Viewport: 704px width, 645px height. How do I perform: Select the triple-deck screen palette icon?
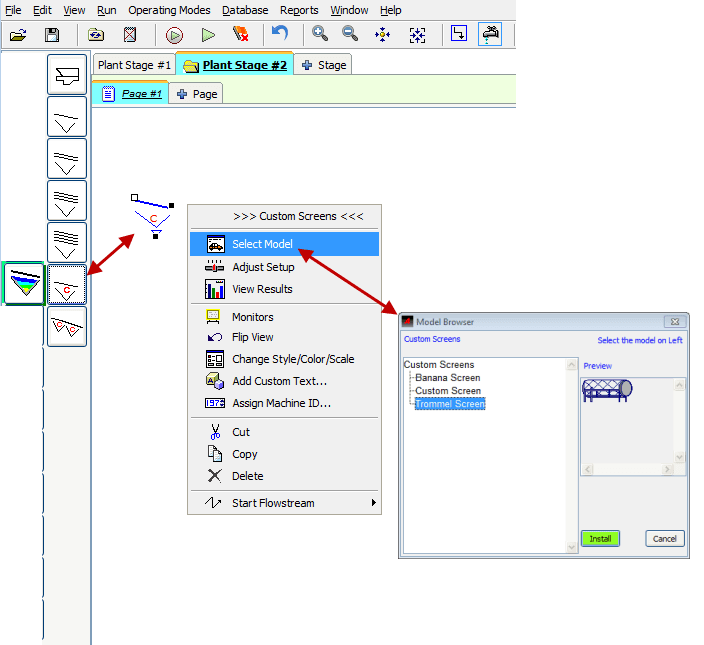pos(67,201)
